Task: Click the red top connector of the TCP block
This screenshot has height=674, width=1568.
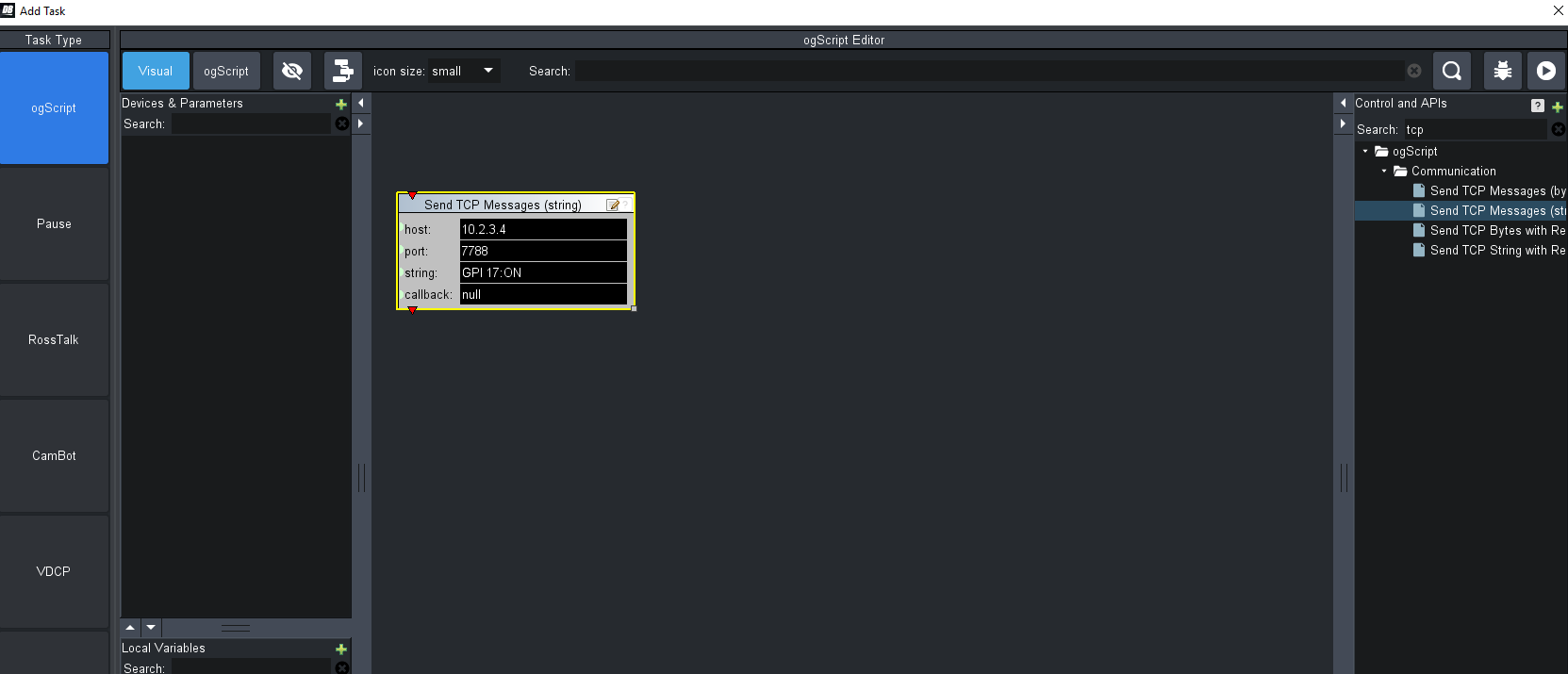Action: click(412, 195)
